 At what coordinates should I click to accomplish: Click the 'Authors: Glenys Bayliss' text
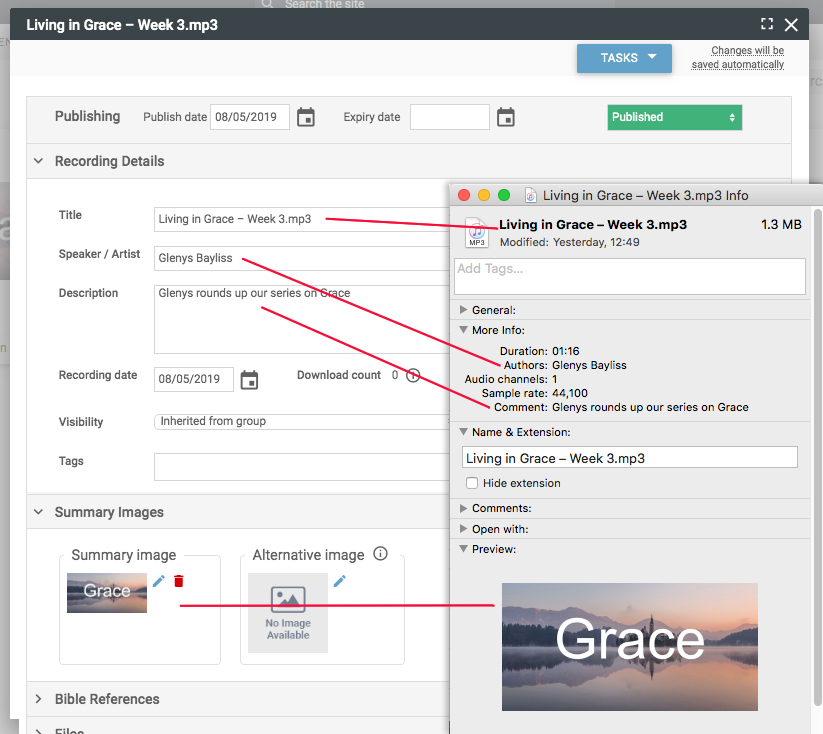coord(565,365)
